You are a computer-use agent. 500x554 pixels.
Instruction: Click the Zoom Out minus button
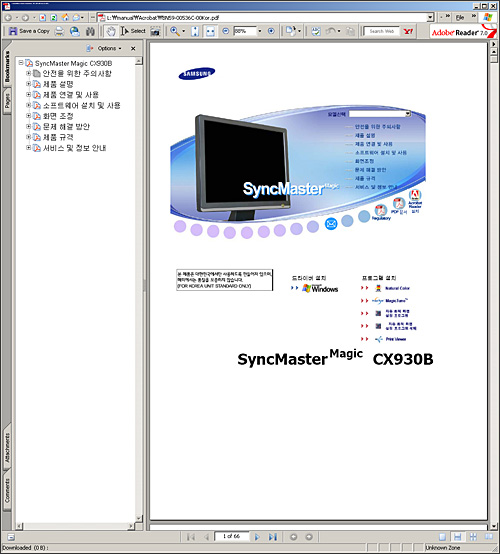(x=226, y=31)
